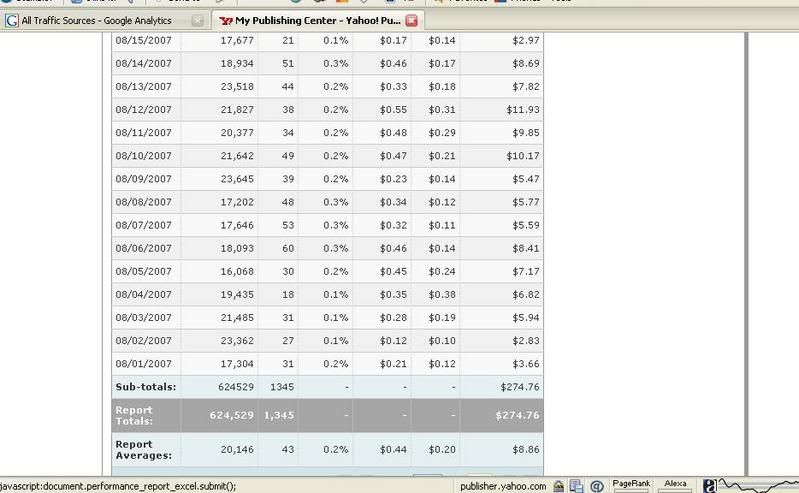Click the PageRank indicator in status bar
799x493 pixels.
(x=631, y=484)
